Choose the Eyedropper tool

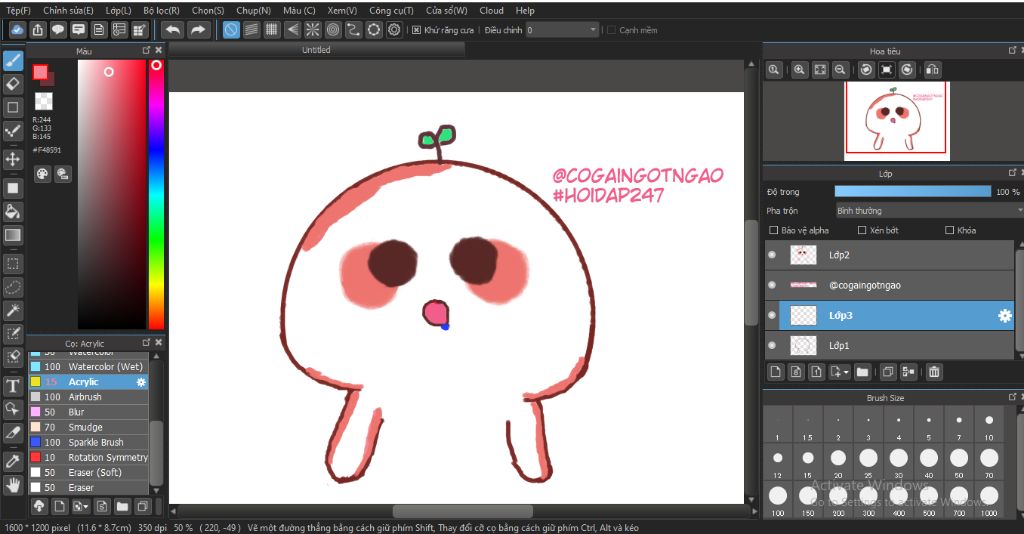tap(13, 461)
